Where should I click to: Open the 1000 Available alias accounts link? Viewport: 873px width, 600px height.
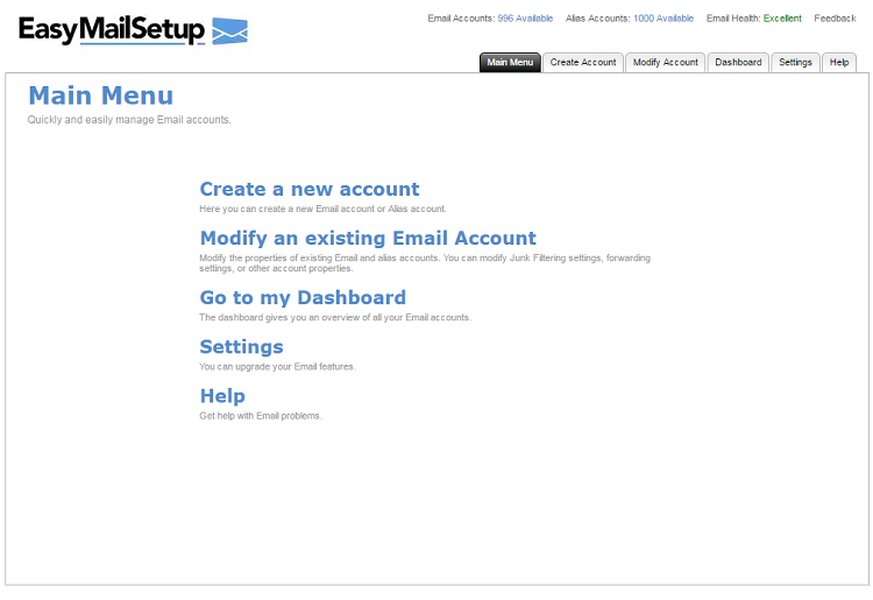coord(664,18)
